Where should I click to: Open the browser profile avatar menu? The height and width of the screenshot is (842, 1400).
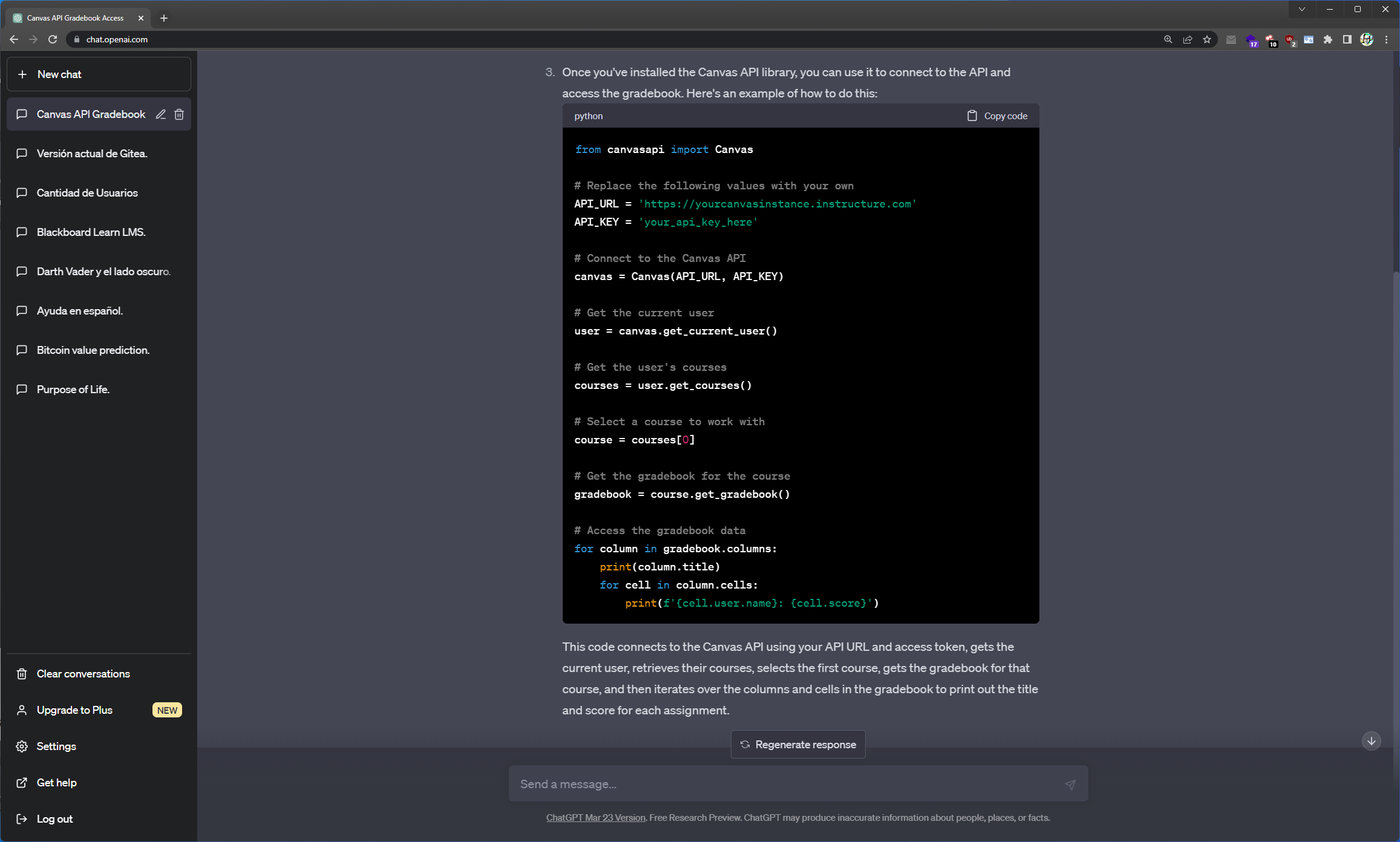click(x=1367, y=39)
